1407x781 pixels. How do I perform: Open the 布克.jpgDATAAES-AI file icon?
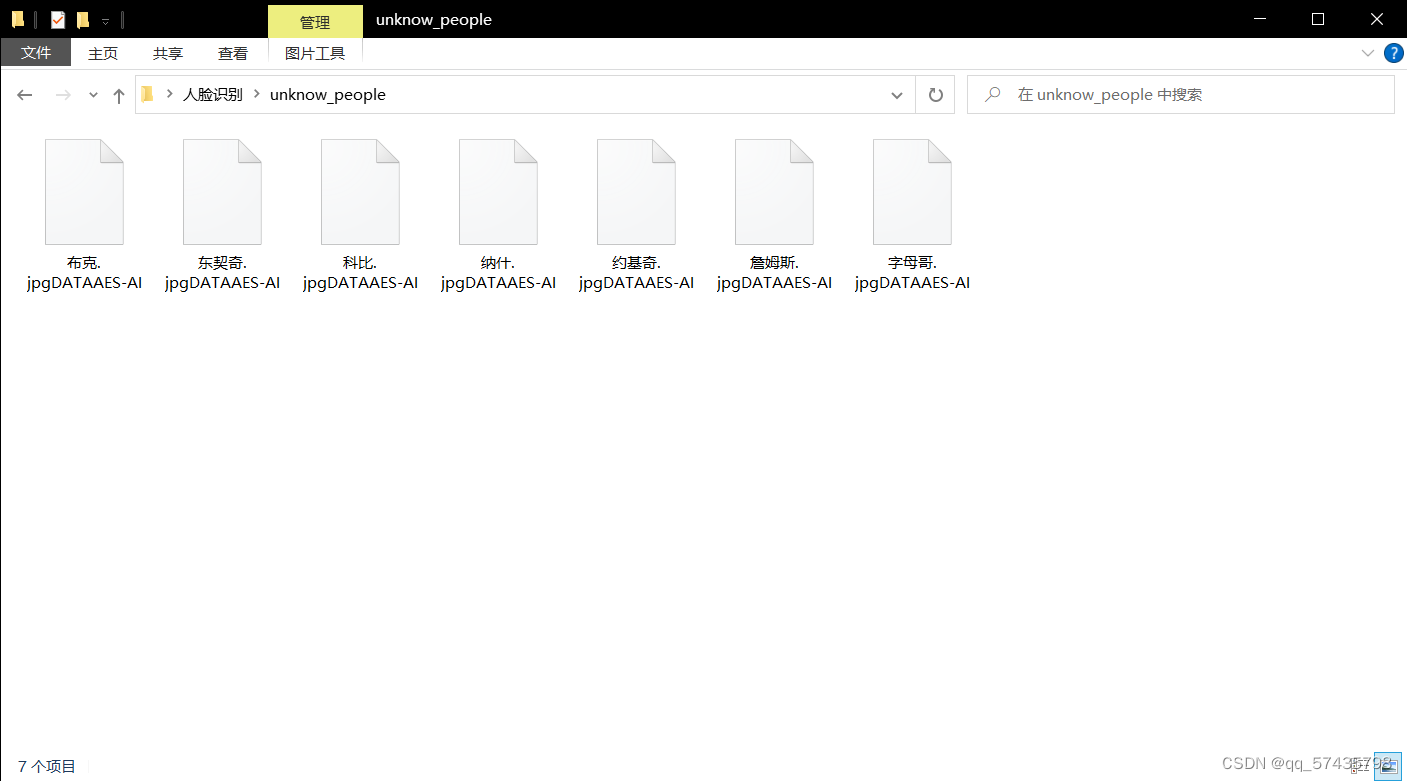(x=84, y=192)
